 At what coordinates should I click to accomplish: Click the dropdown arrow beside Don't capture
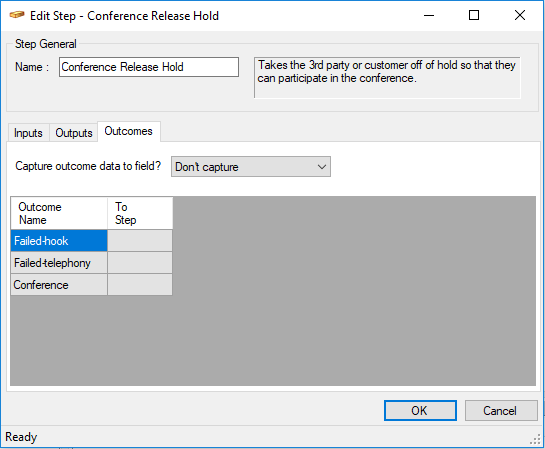click(322, 167)
